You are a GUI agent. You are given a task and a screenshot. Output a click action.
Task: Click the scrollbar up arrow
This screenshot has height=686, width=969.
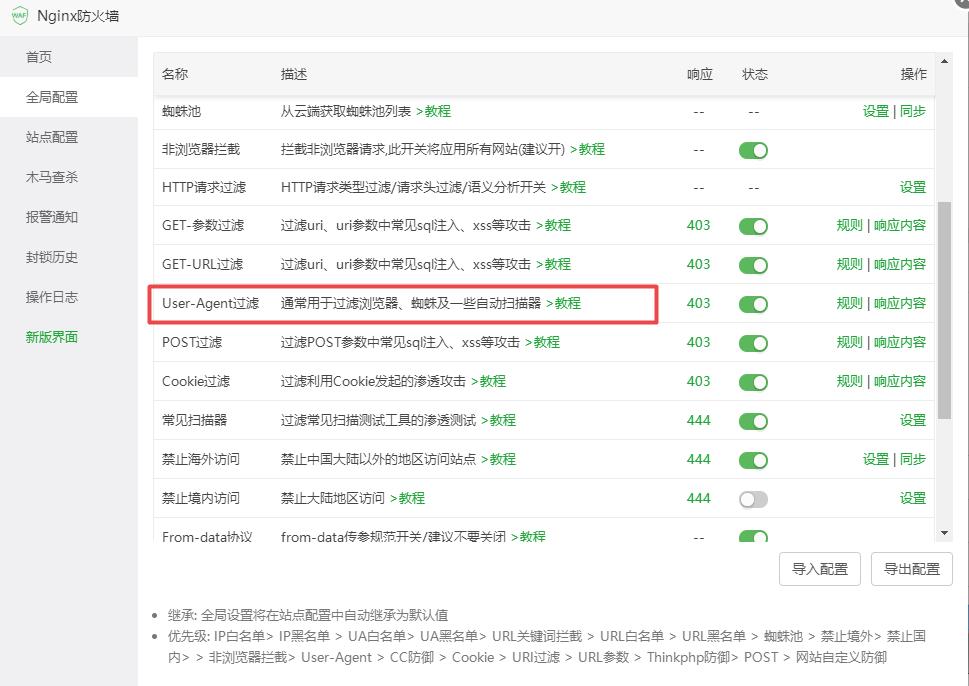coord(944,61)
